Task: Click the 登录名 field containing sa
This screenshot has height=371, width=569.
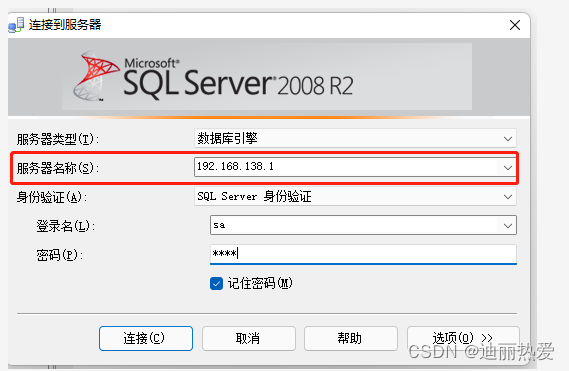Action: click(x=363, y=225)
